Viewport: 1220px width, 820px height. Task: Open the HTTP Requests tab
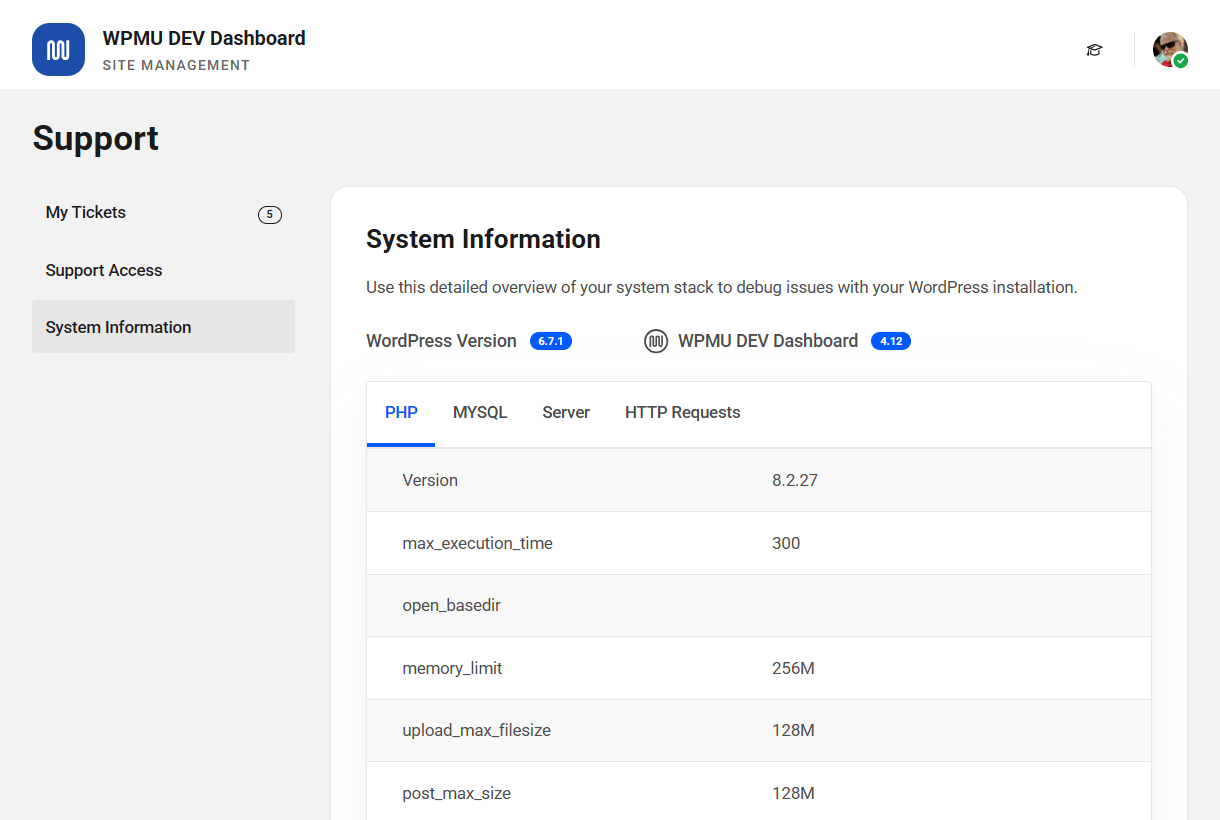point(683,413)
